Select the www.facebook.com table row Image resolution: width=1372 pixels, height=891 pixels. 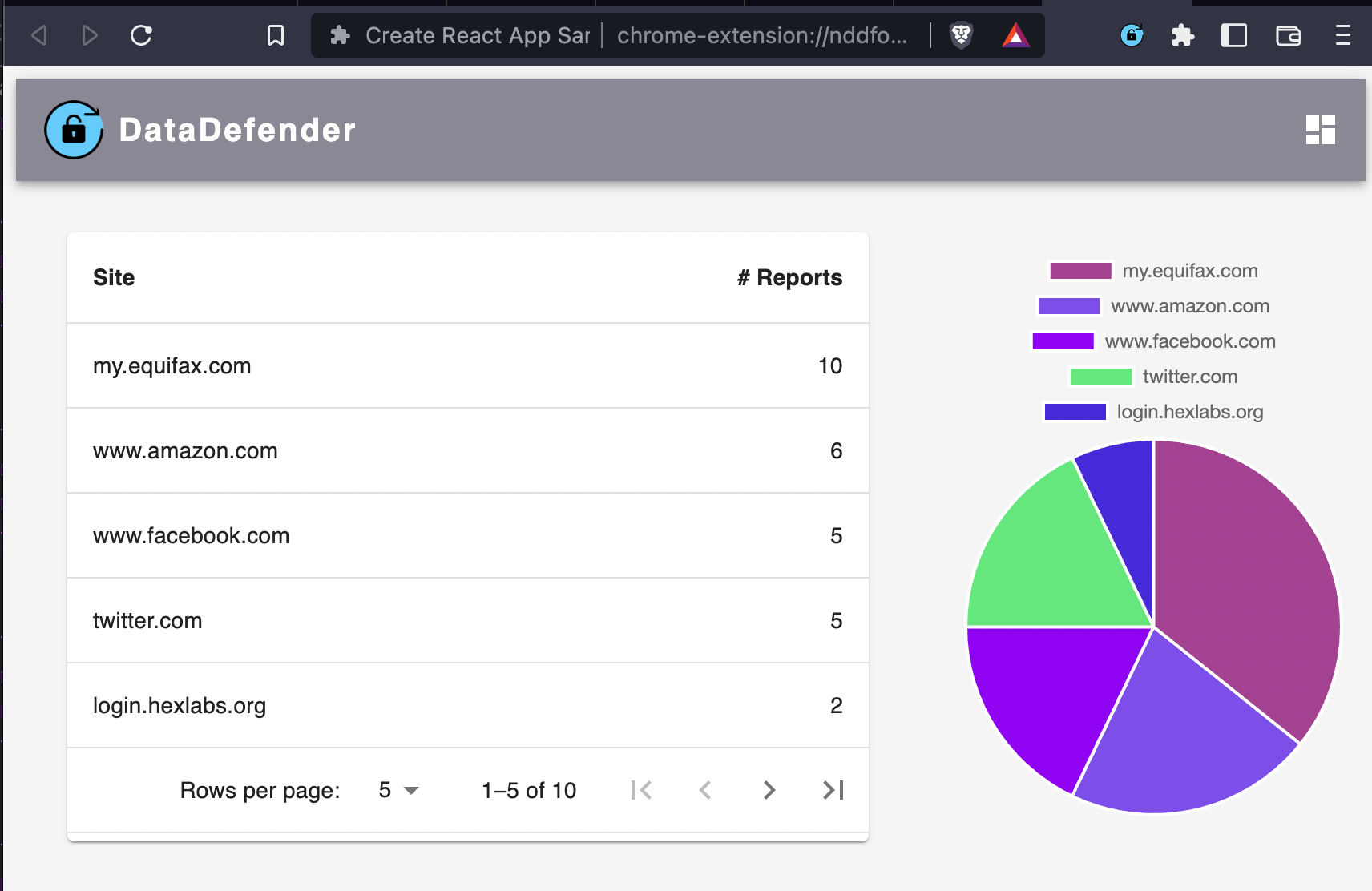468,536
